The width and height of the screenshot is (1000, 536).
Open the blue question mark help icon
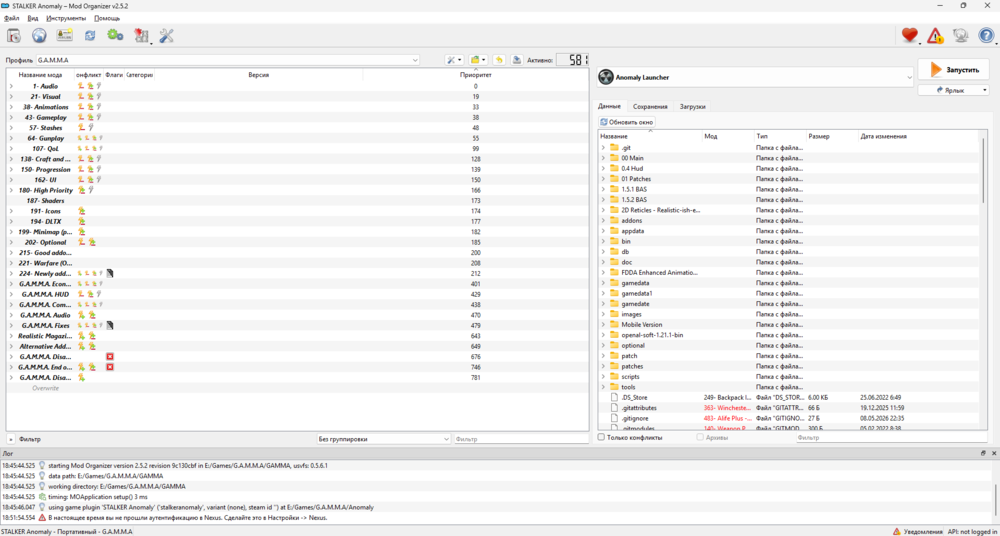(x=986, y=36)
